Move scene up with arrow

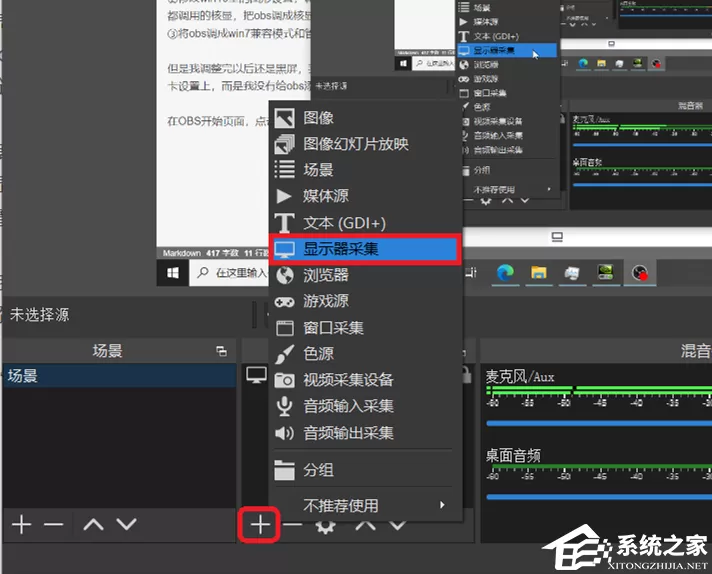click(x=94, y=525)
